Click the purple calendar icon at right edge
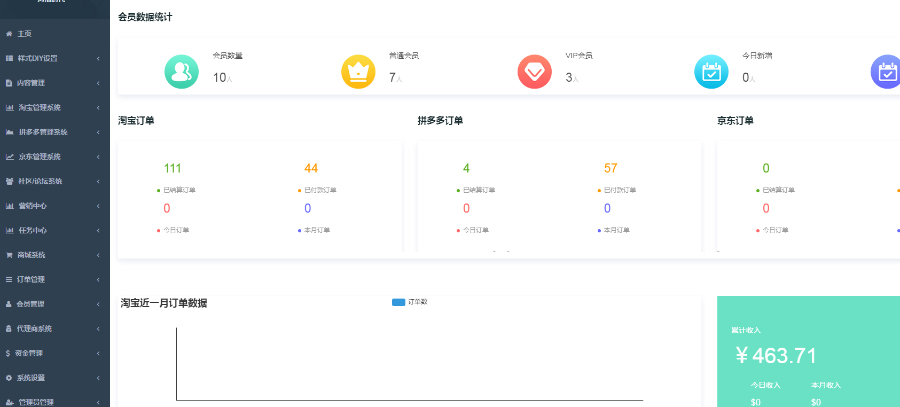This screenshot has height=407, width=900. pos(886,72)
